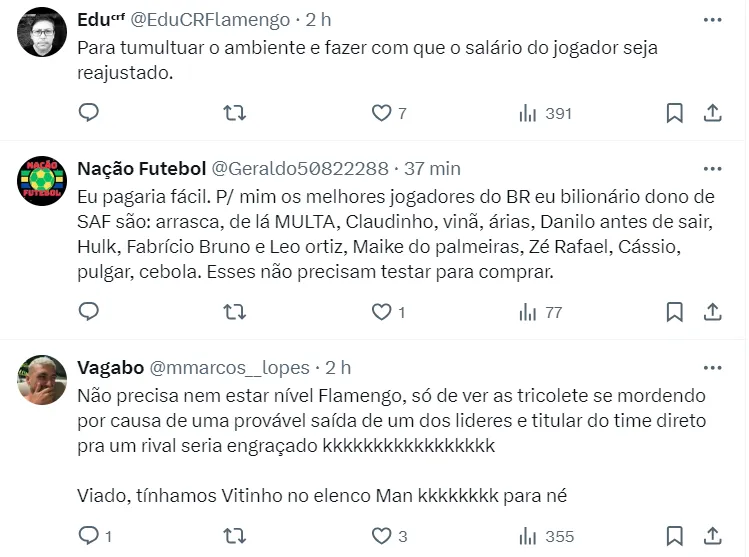This screenshot has width=749, height=557.
Task: Like the Nação Futebol tweet
Action: pyautogui.click(x=381, y=312)
